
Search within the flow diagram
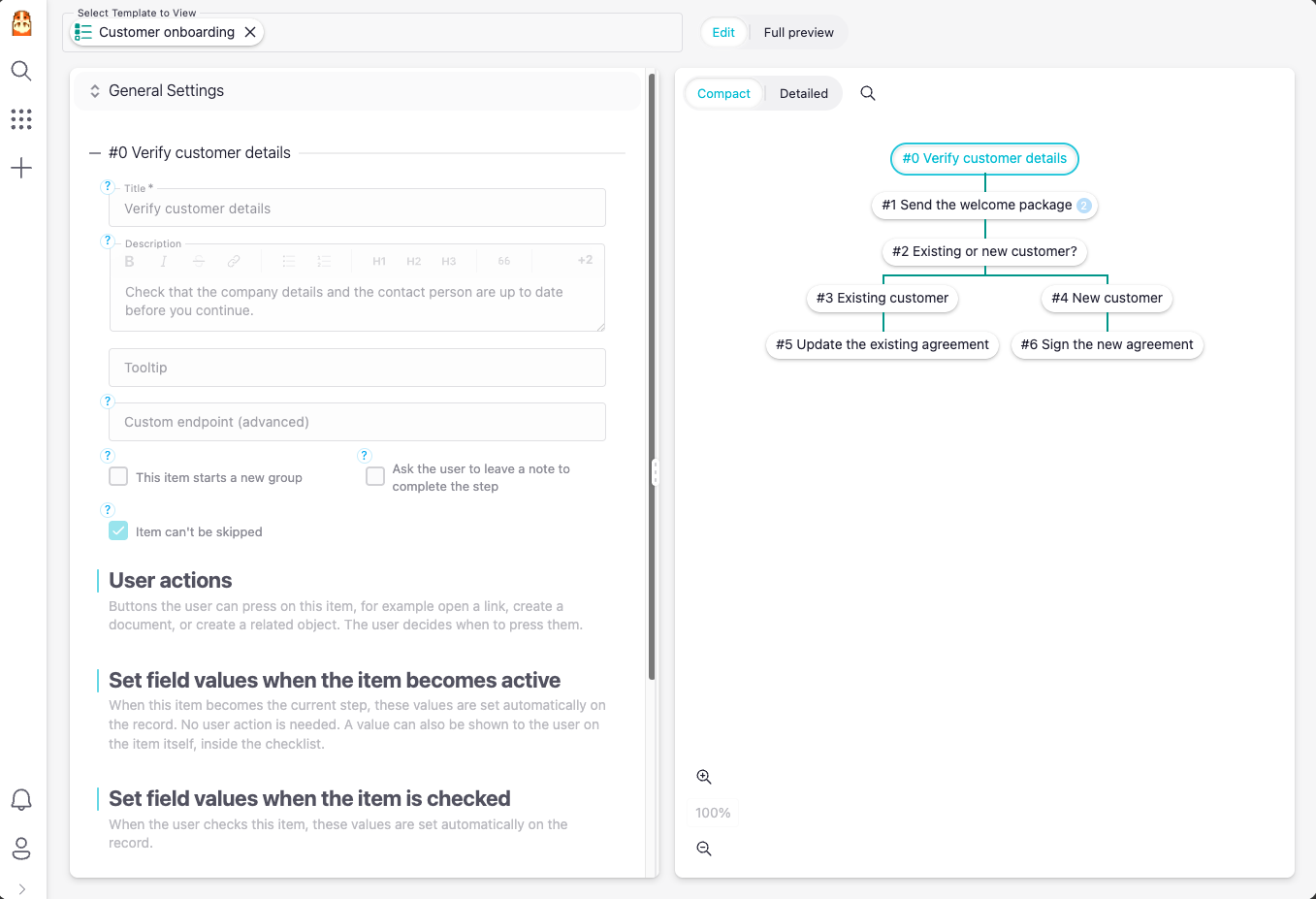tap(868, 93)
